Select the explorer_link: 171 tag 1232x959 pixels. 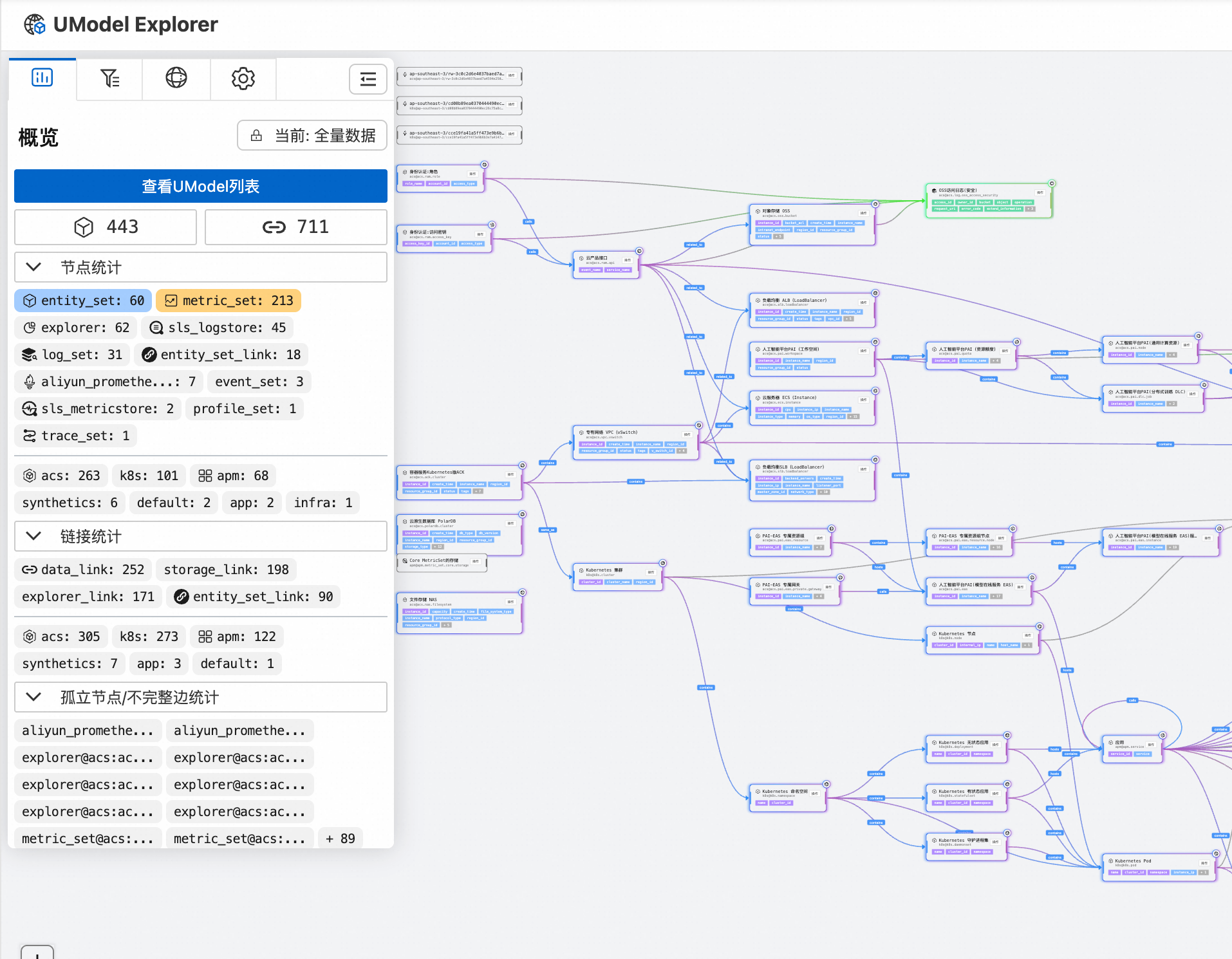pyautogui.click(x=88, y=597)
